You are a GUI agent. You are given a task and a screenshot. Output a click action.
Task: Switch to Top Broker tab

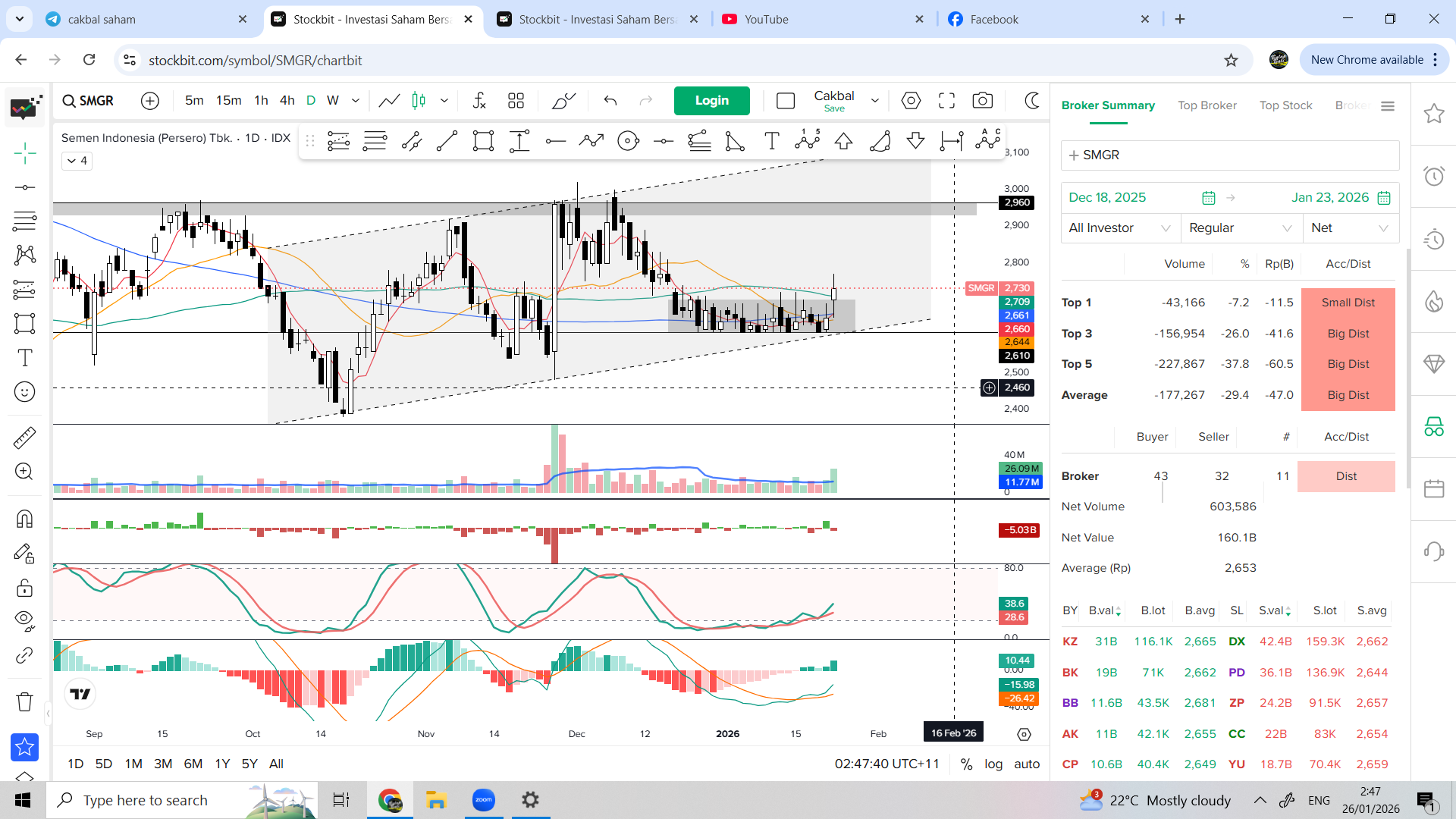(x=1207, y=105)
